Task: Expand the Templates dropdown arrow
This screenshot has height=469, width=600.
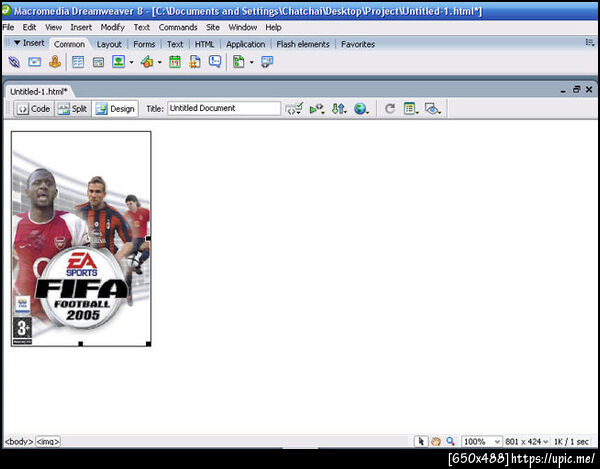Action: [x=252, y=62]
